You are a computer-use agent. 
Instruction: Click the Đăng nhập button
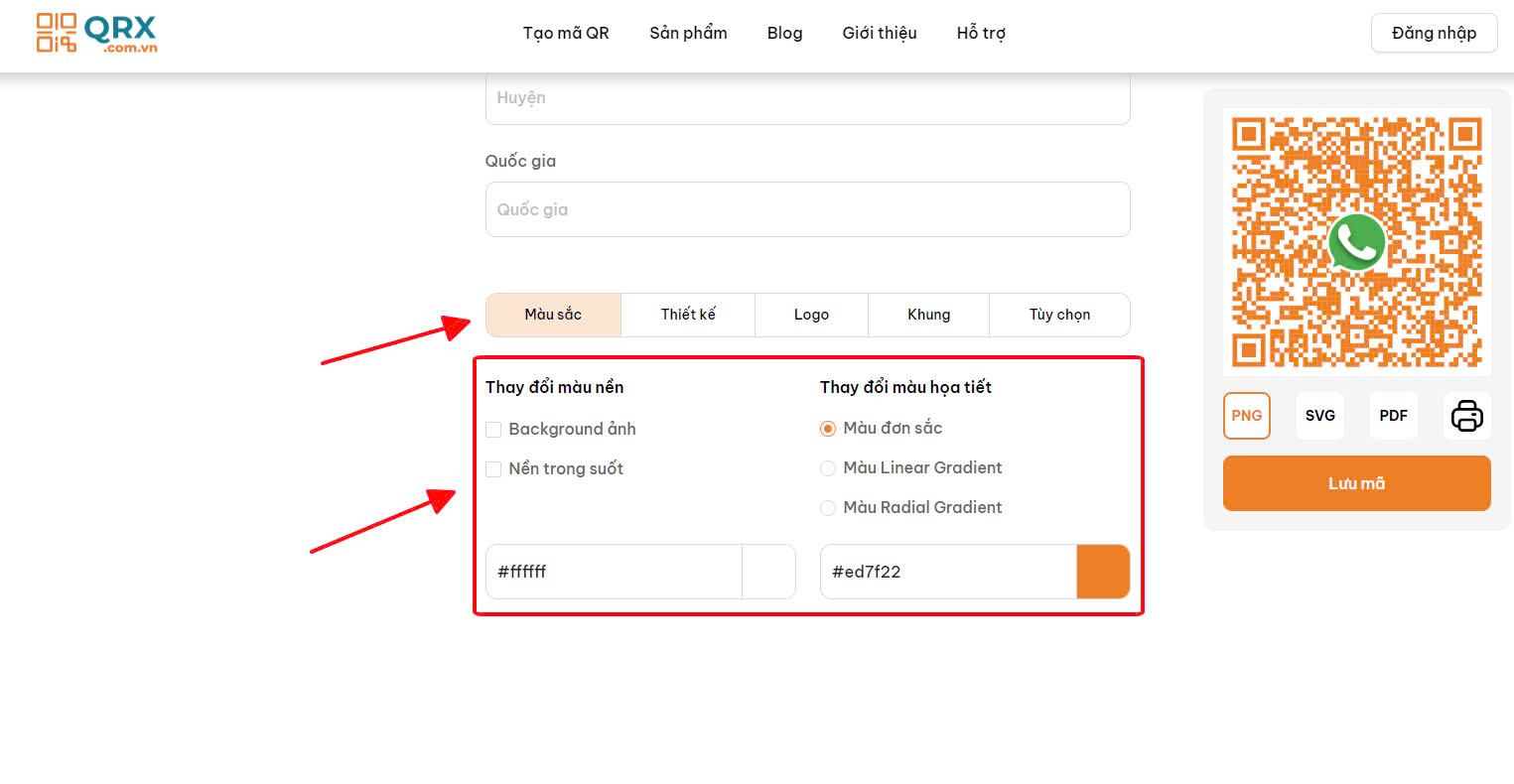click(x=1434, y=33)
